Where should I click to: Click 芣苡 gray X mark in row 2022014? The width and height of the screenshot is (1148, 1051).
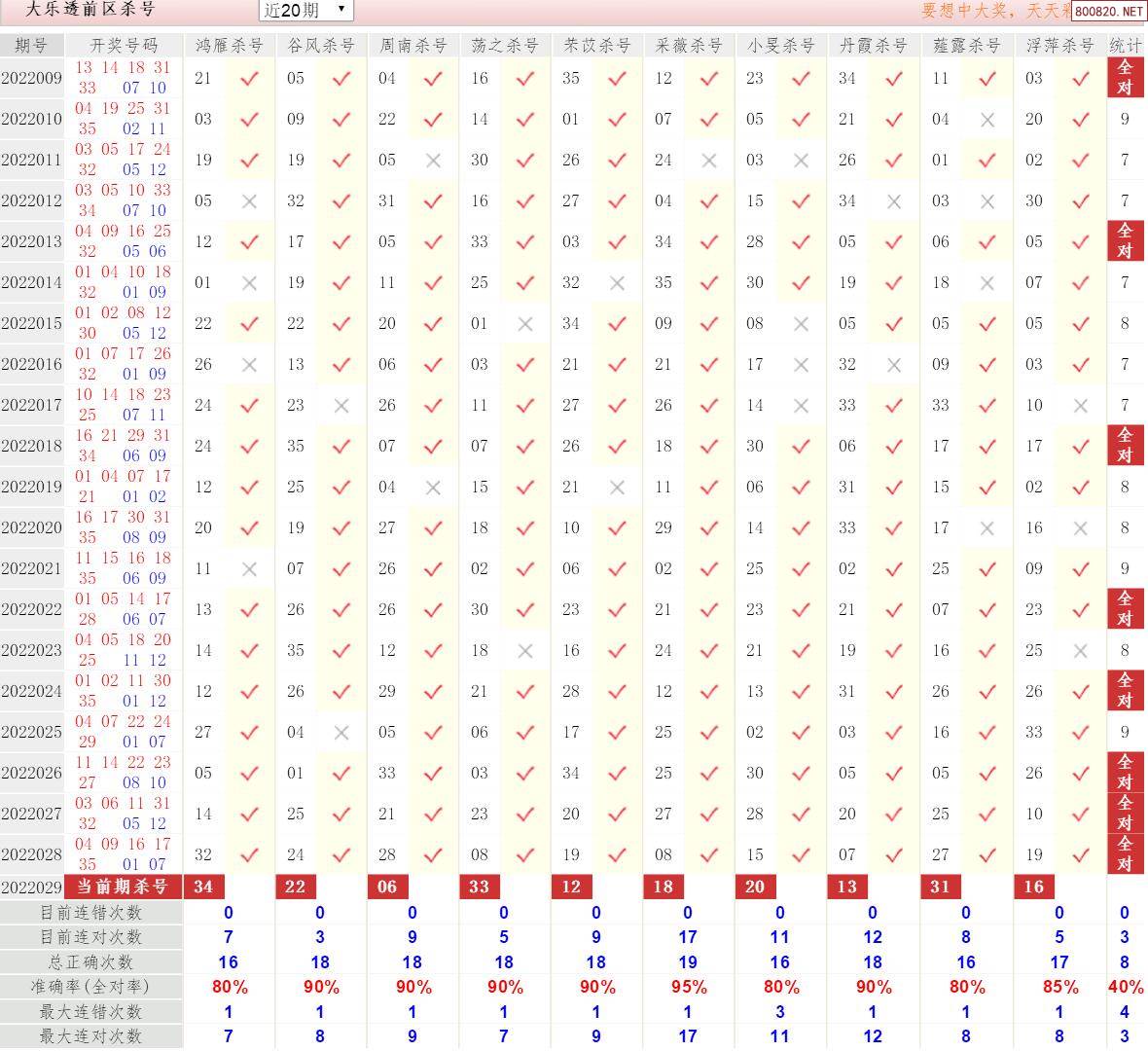coord(617,283)
